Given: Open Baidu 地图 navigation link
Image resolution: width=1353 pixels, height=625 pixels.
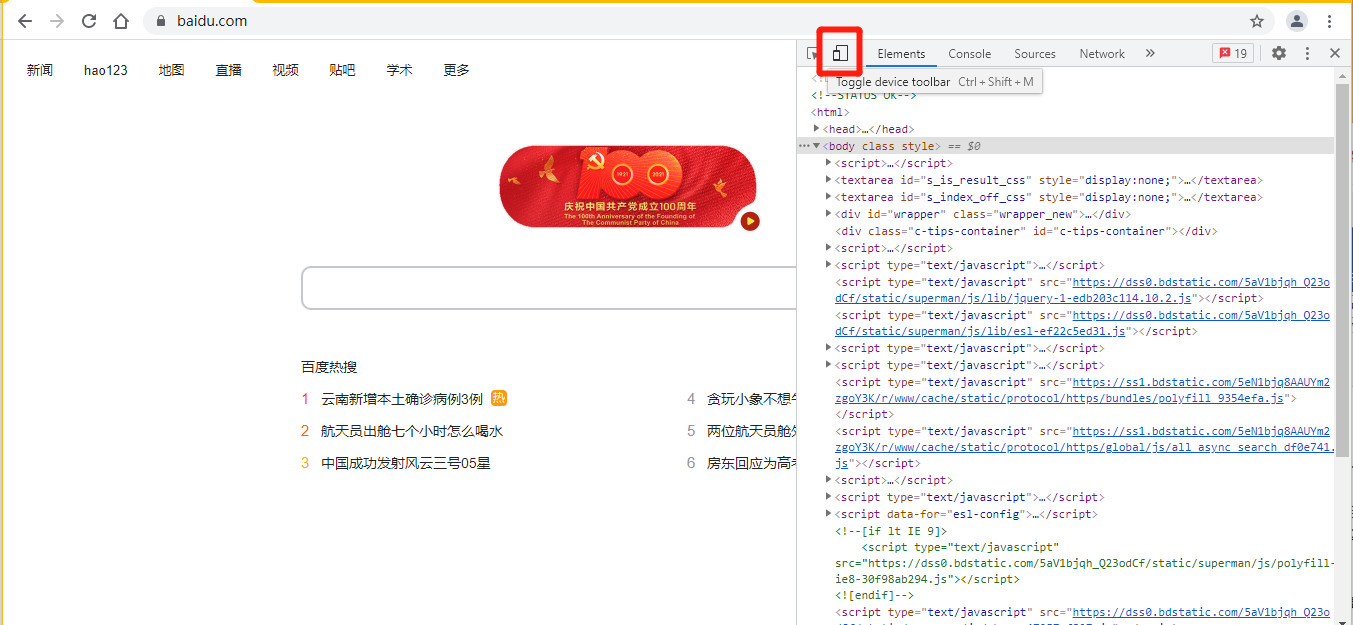Looking at the screenshot, I should click(x=171, y=70).
